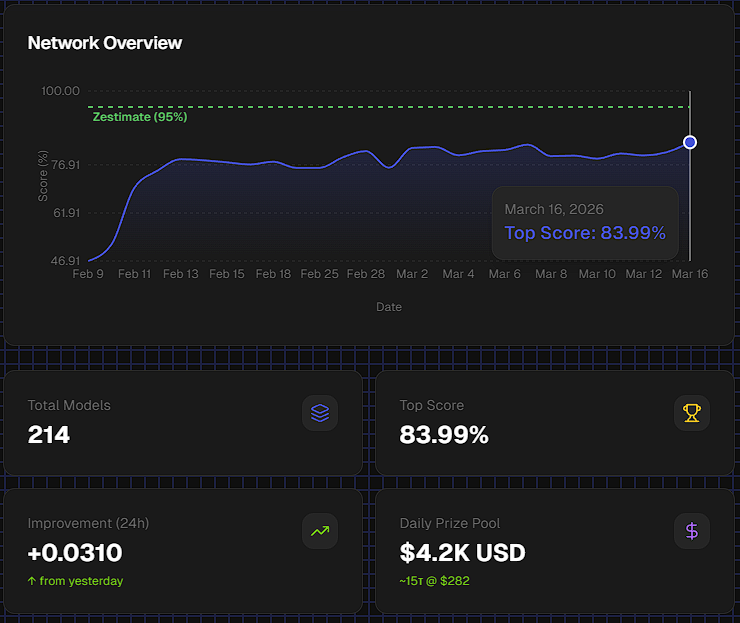Click the tooltip text 'Top Score: 83.99%'
This screenshot has width=740, height=623.
point(585,233)
